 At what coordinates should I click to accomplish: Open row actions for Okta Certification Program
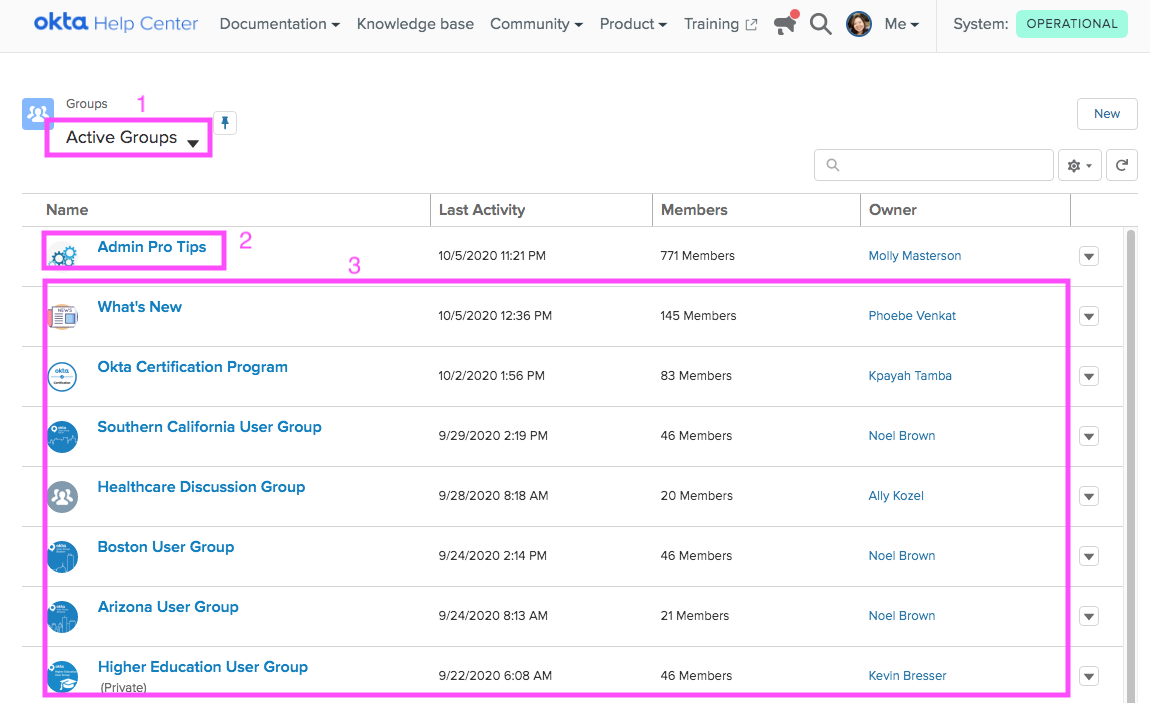click(x=1089, y=376)
